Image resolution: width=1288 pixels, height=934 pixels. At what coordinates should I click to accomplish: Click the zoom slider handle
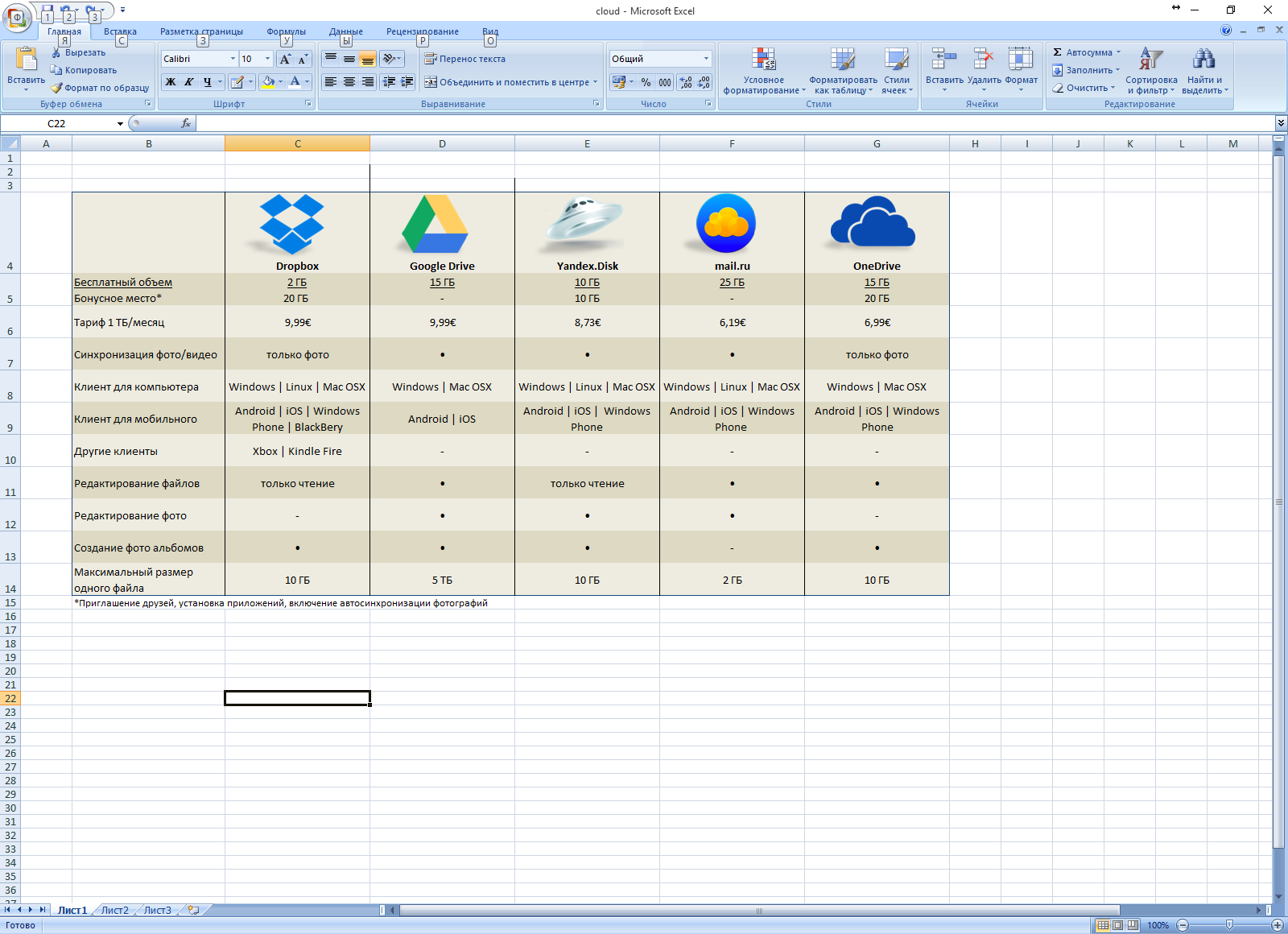(x=1229, y=925)
